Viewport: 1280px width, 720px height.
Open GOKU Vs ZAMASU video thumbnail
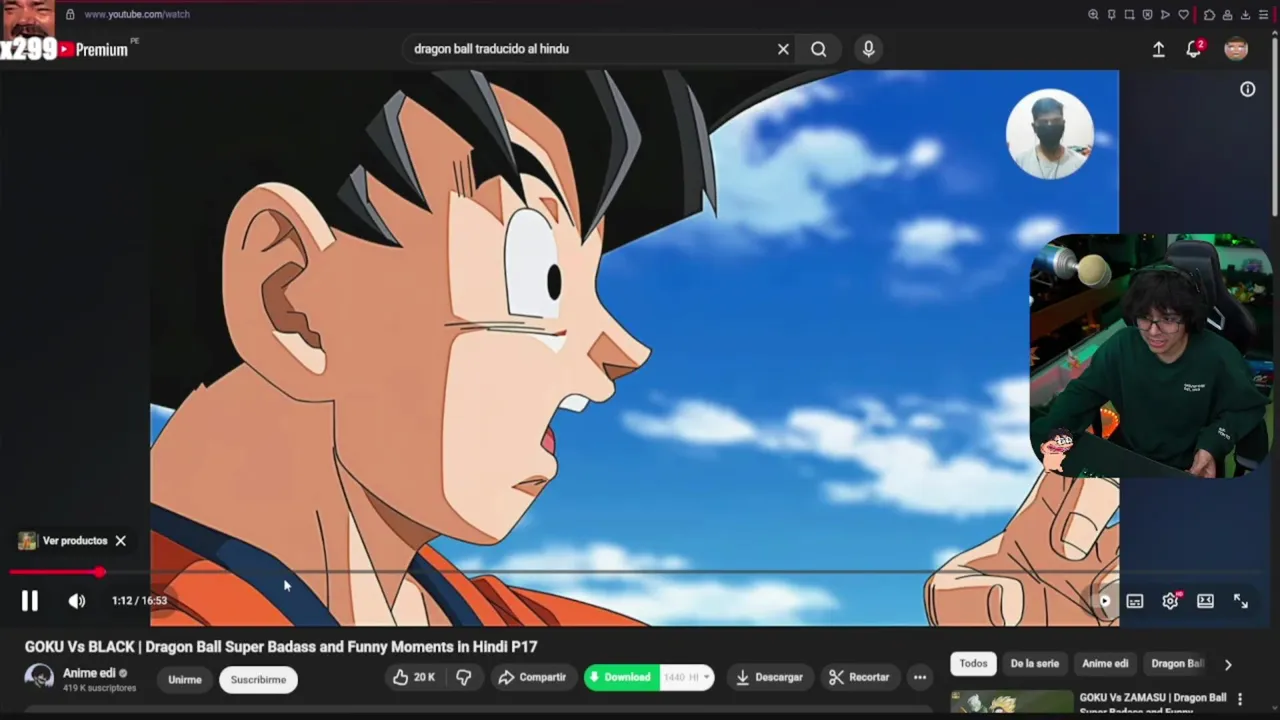1012,704
